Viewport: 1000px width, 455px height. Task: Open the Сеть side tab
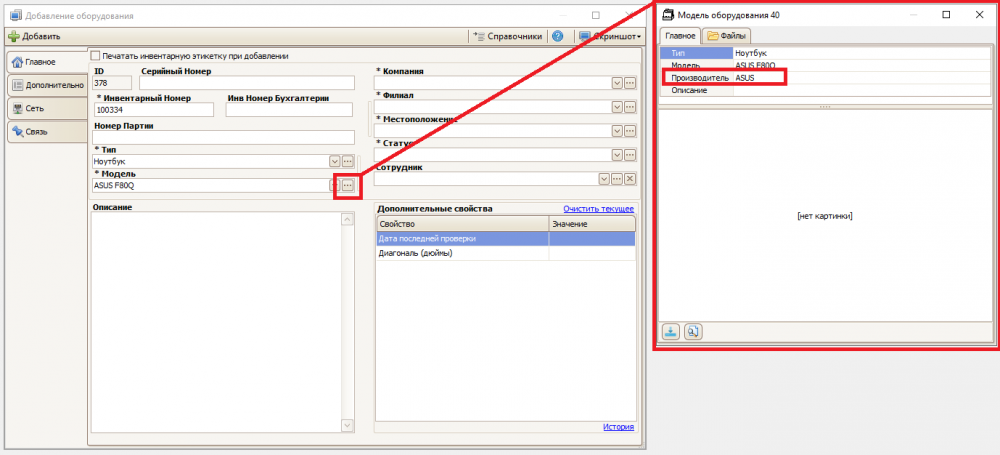(x=48, y=108)
